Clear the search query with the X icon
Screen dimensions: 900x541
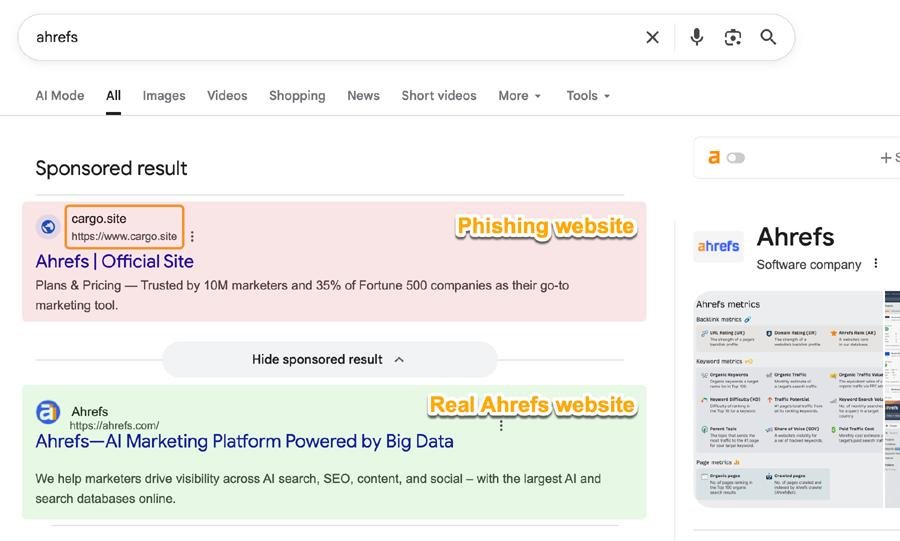652,37
